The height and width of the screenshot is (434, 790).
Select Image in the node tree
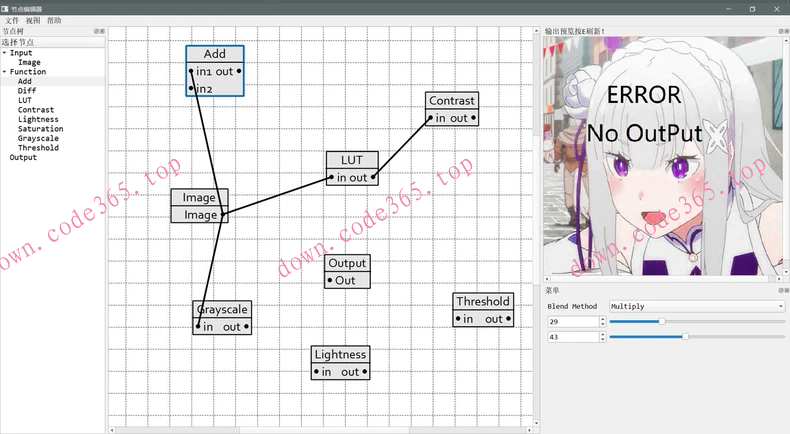[x=29, y=62]
